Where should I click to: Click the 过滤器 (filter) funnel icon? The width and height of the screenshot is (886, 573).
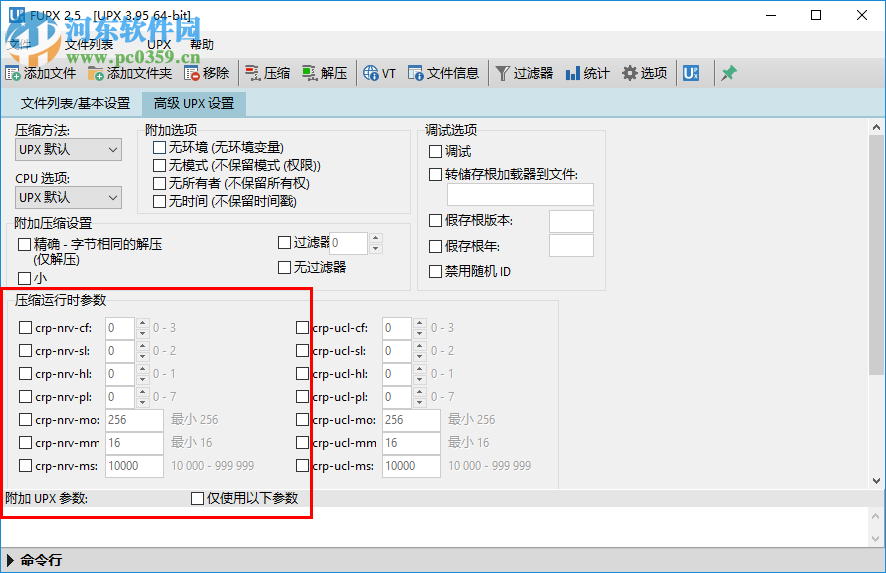(x=502, y=73)
